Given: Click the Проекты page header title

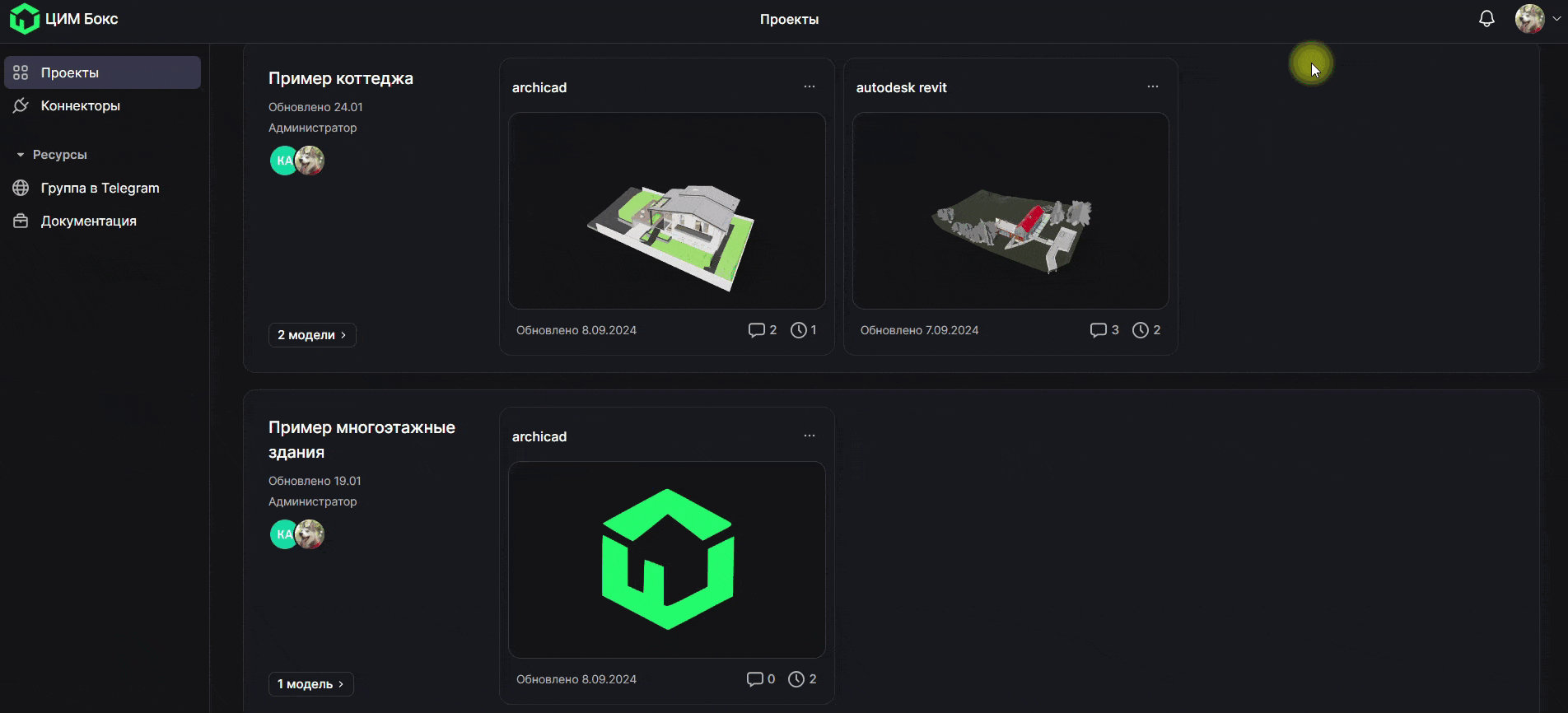Looking at the screenshot, I should [x=789, y=19].
